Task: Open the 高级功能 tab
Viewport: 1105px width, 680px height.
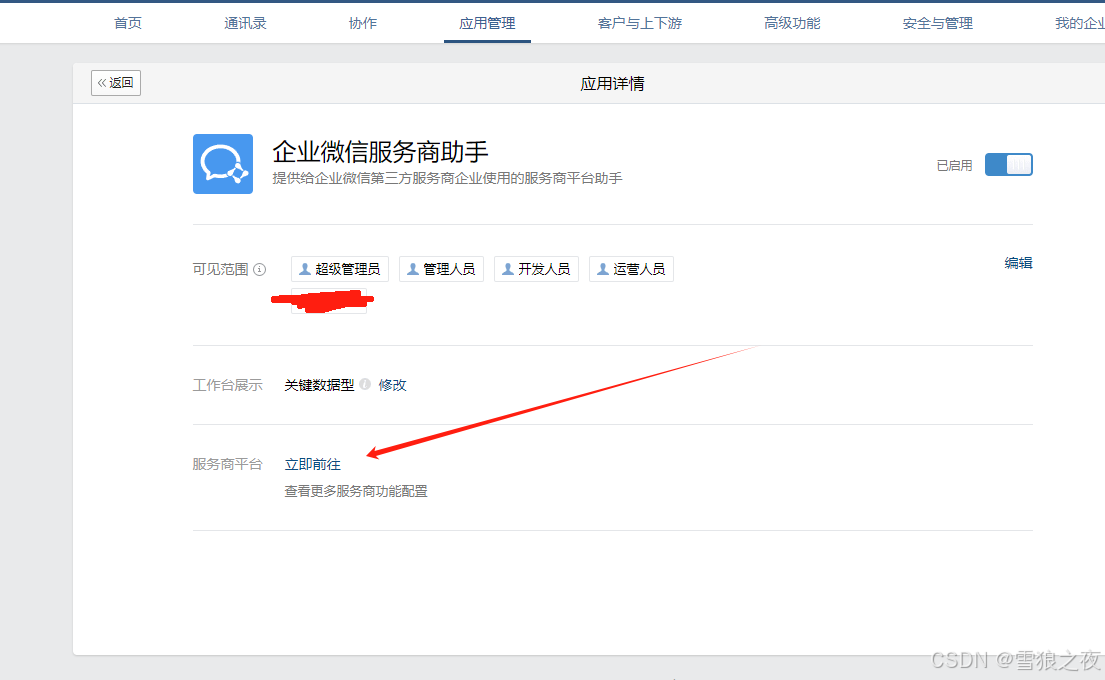Action: coord(792,23)
